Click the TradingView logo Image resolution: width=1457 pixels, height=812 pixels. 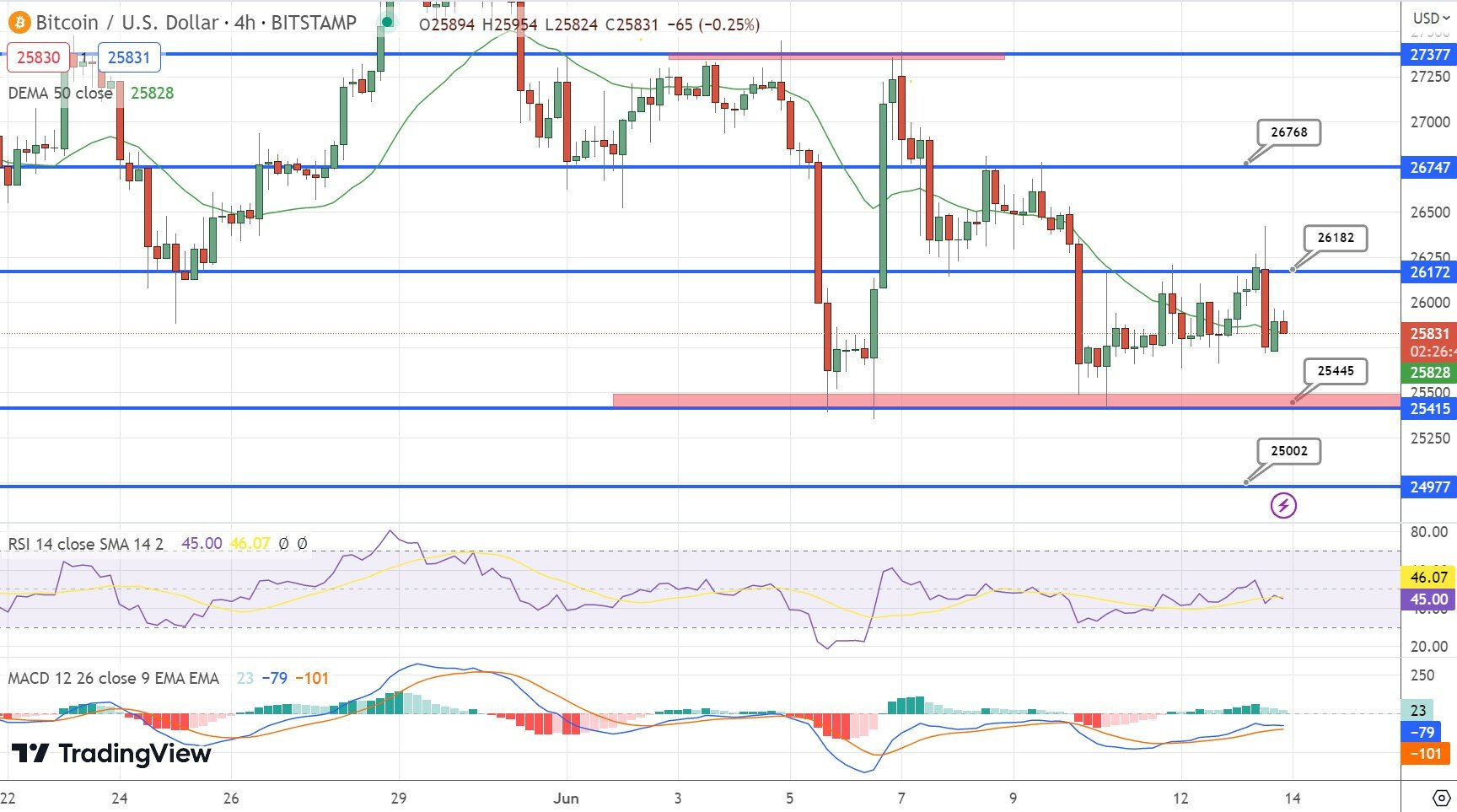pos(111,753)
